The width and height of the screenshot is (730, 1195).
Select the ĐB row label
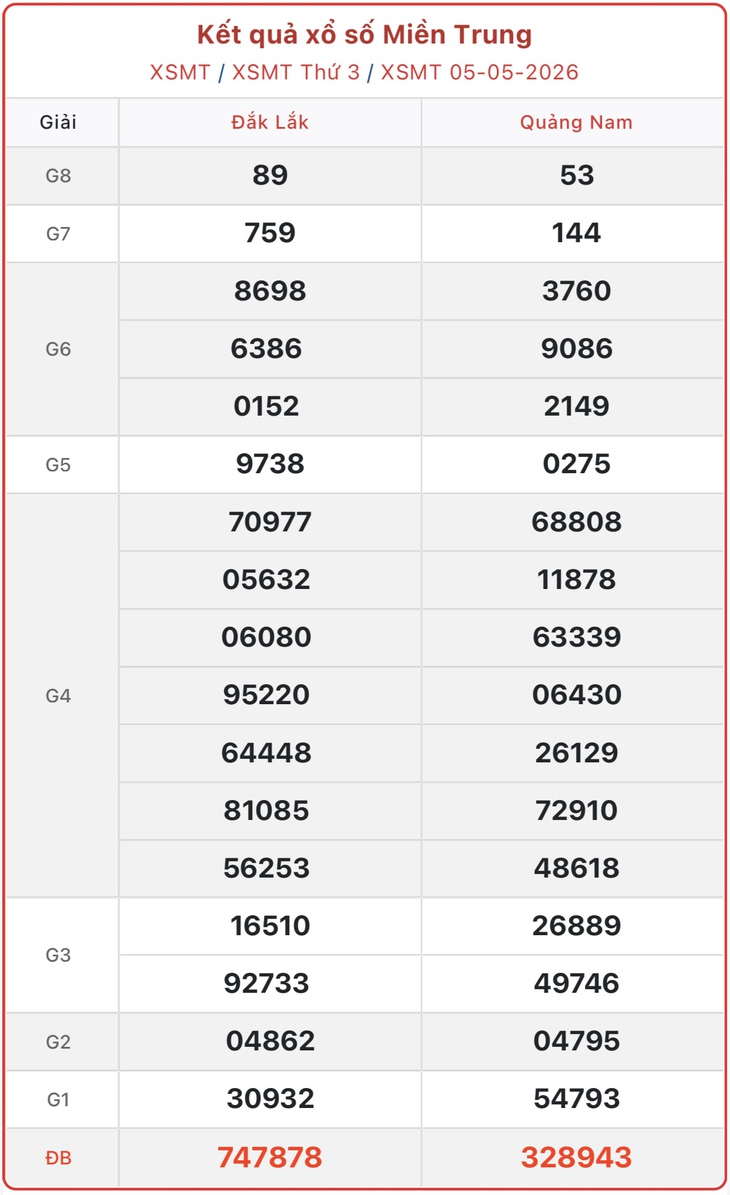[x=59, y=1158]
